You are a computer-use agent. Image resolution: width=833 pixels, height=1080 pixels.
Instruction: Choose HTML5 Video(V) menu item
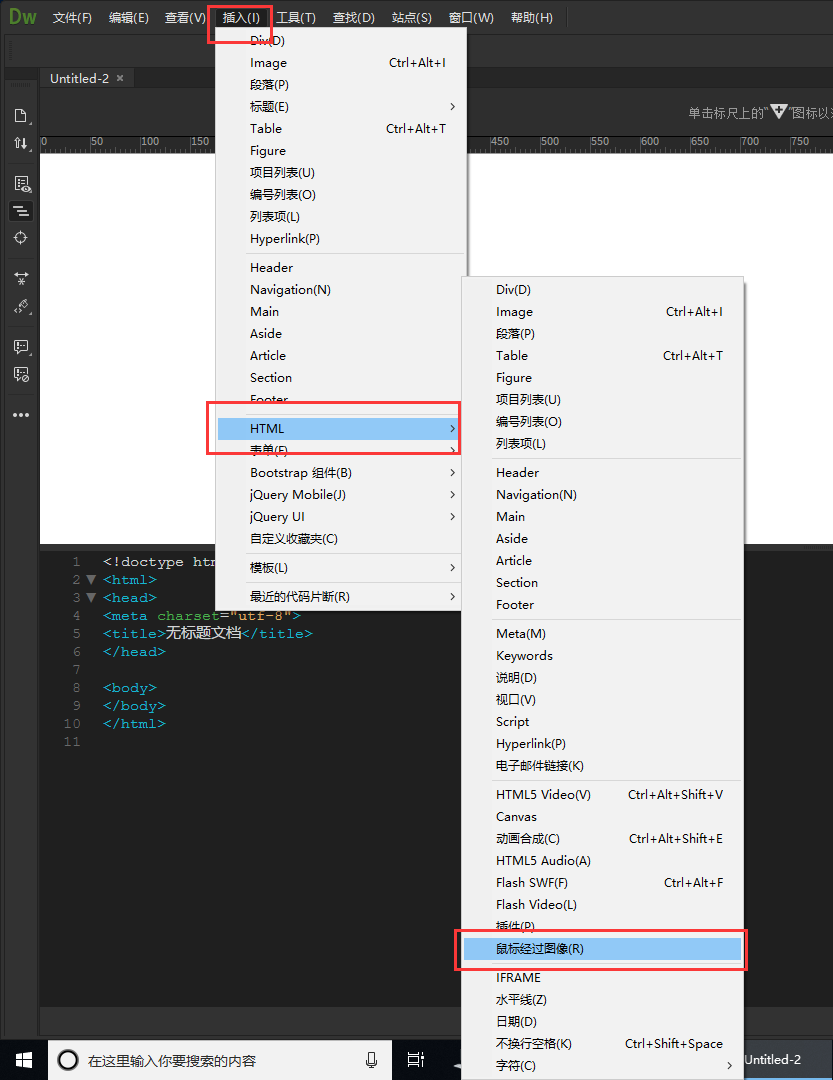click(602, 794)
